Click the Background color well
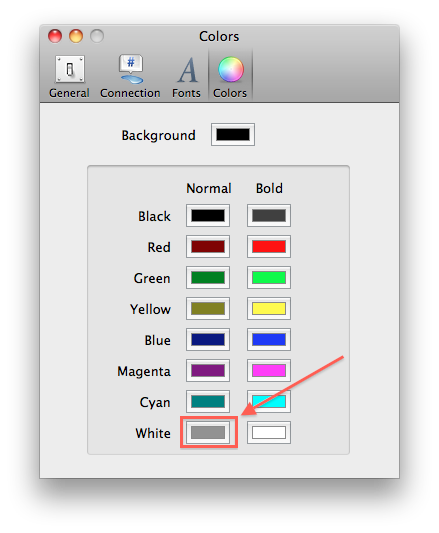The width and height of the screenshot is (439, 533). (233, 135)
